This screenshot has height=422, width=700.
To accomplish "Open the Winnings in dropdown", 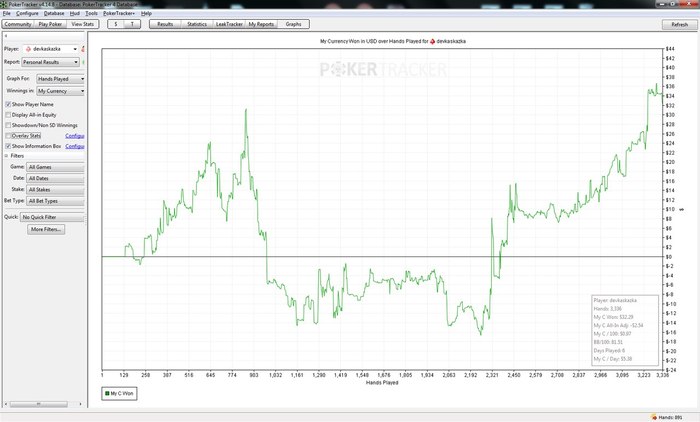I will click(60, 91).
